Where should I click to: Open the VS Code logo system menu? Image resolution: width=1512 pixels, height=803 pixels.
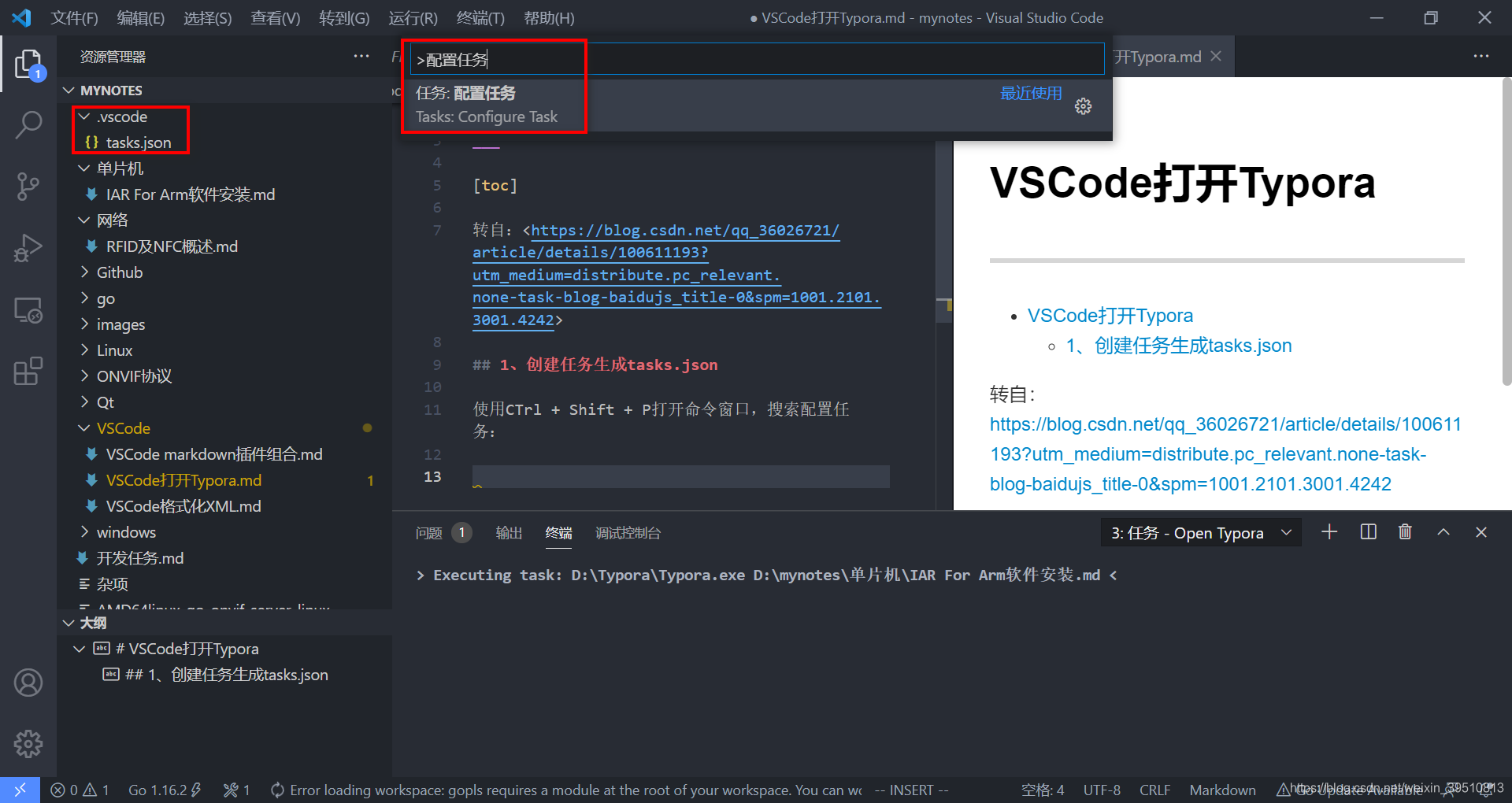pyautogui.click(x=22, y=17)
